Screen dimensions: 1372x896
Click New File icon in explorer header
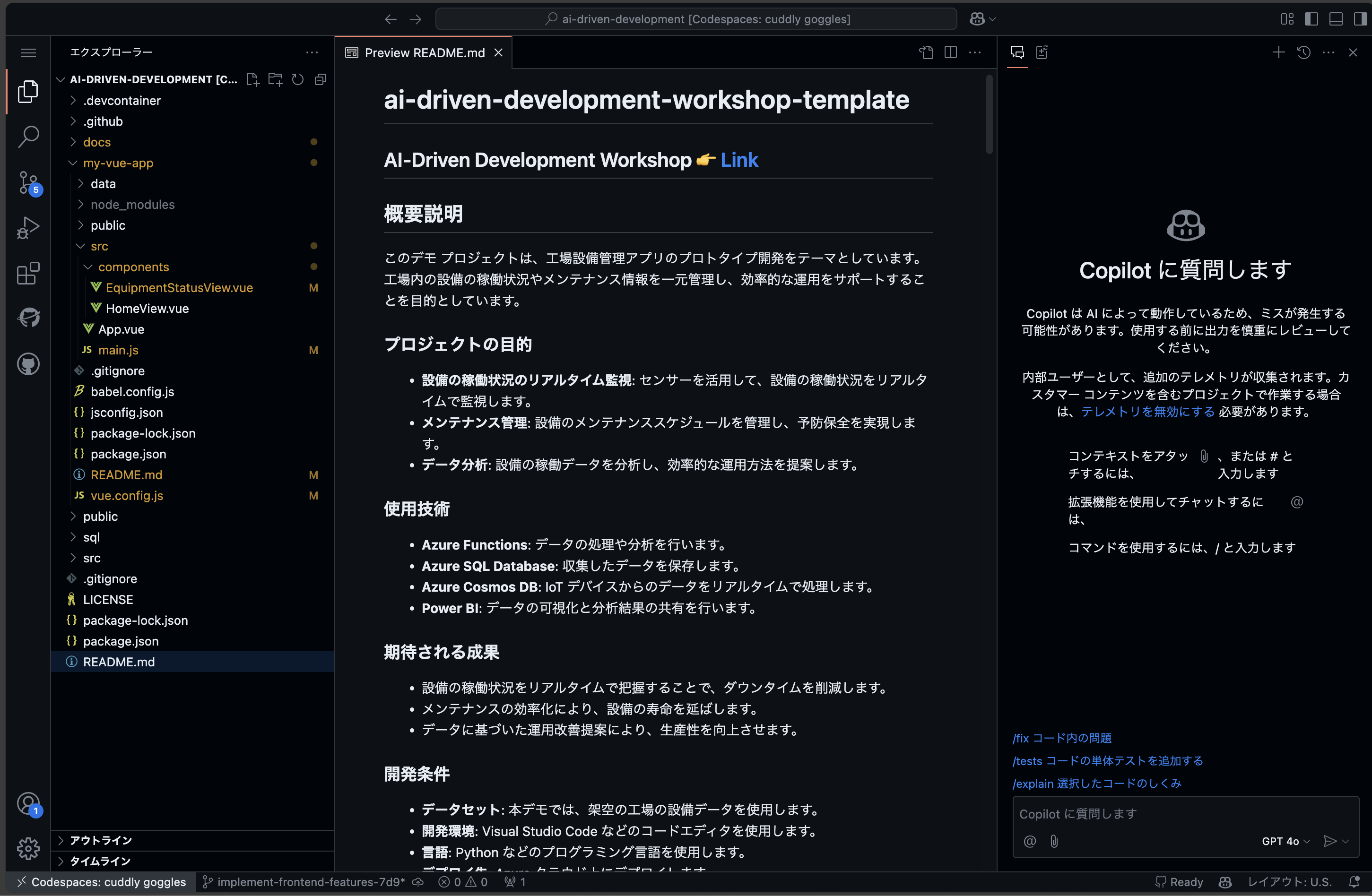click(x=252, y=79)
